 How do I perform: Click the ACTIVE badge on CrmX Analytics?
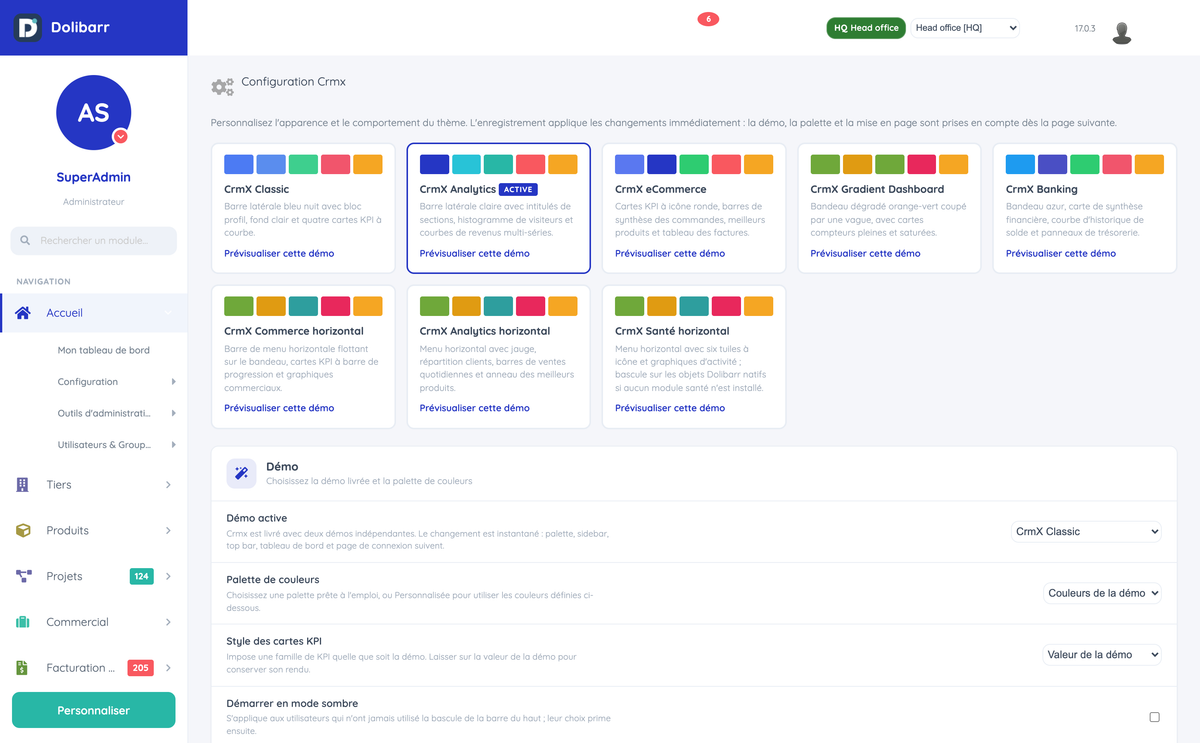(519, 189)
